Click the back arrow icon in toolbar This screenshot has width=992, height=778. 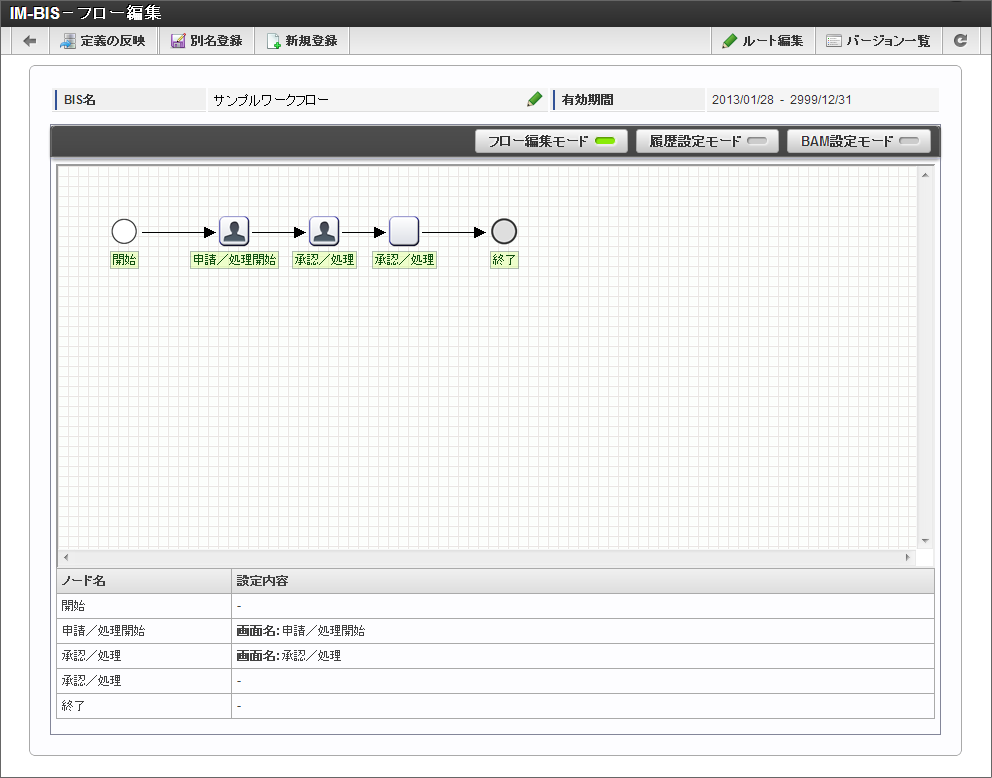[30, 41]
